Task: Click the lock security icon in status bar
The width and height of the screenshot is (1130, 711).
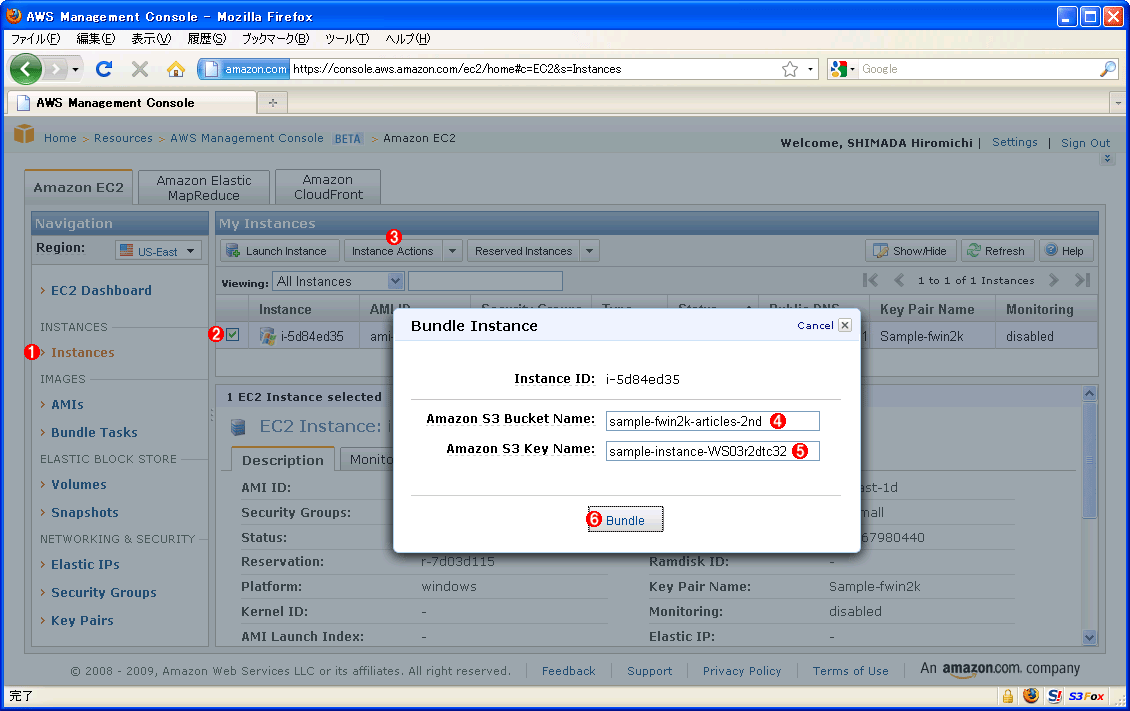Action: click(1007, 696)
